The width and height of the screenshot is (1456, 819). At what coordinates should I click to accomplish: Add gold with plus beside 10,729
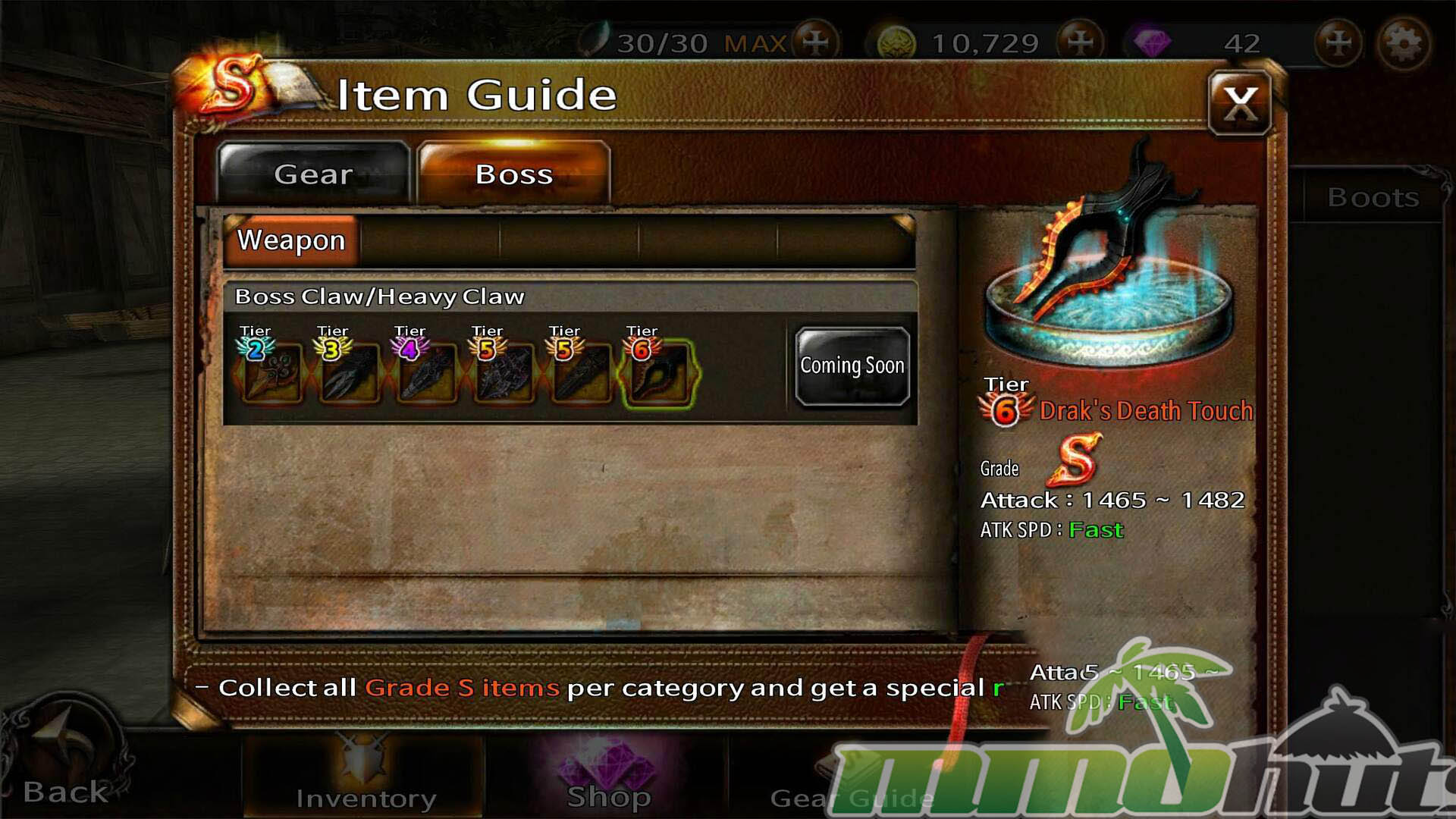tap(1080, 42)
